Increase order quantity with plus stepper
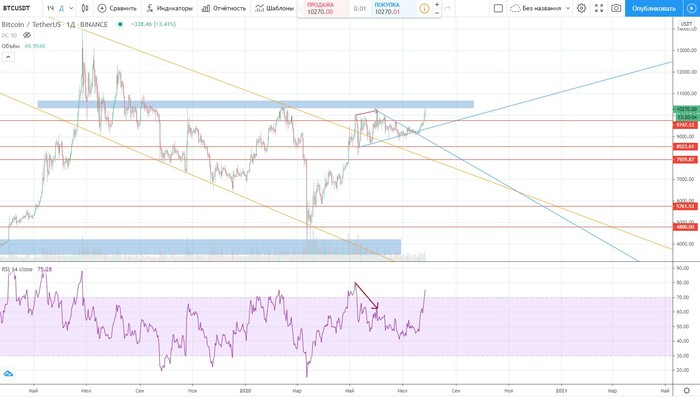The height and width of the screenshot is (397, 700). click(437, 4)
